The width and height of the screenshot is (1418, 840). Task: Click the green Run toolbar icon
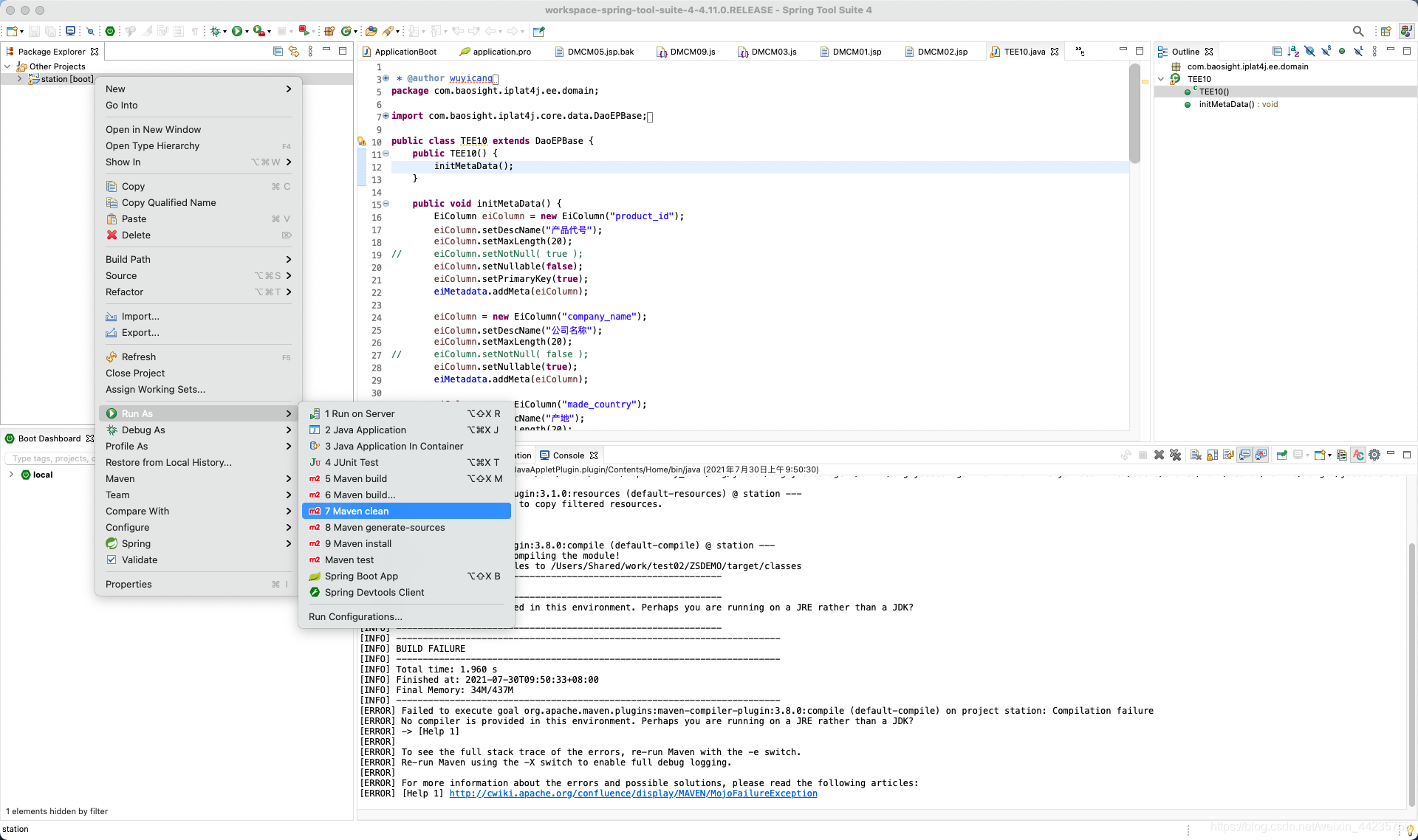237,31
